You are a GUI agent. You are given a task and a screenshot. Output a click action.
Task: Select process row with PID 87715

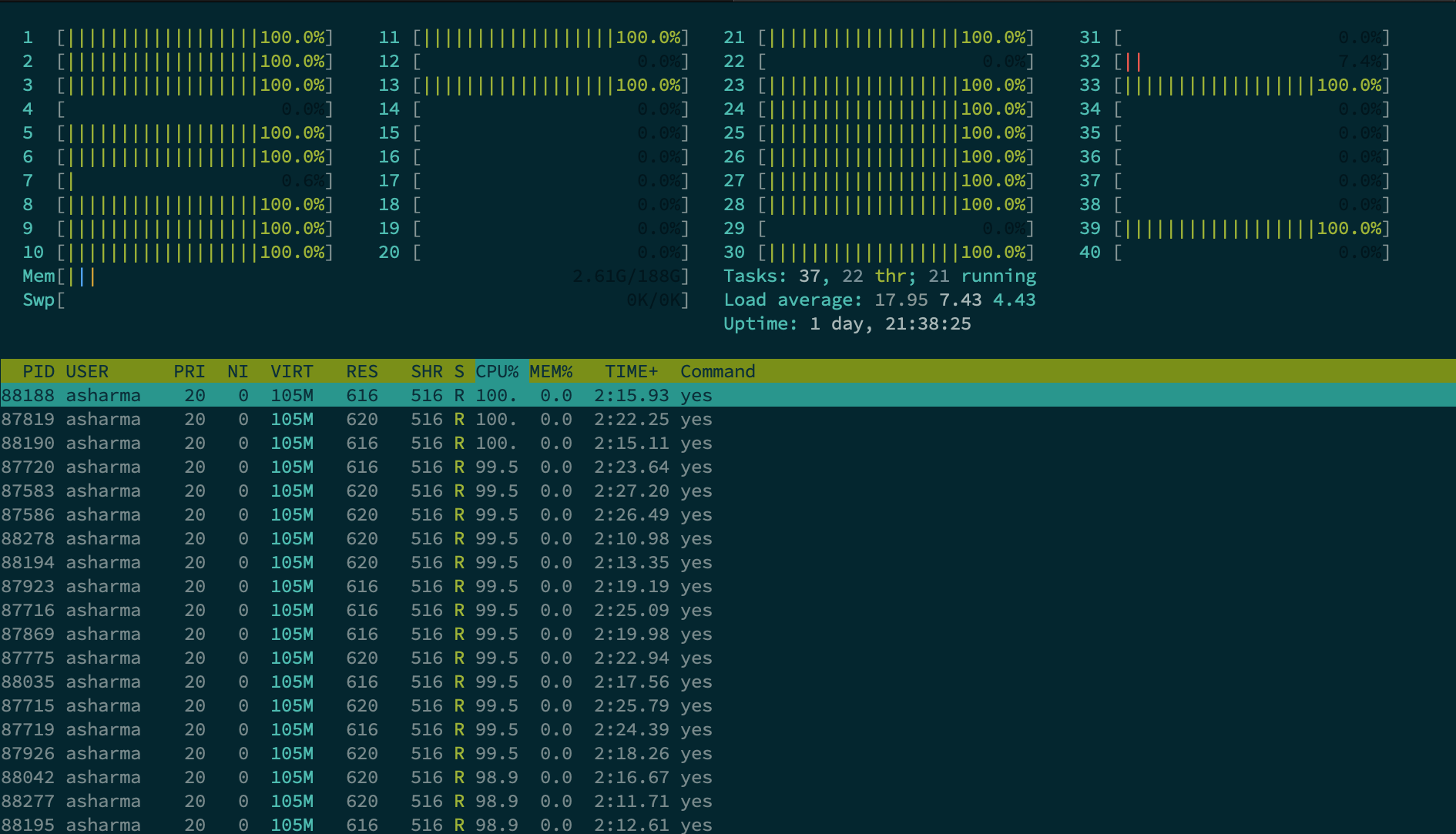(x=728, y=705)
